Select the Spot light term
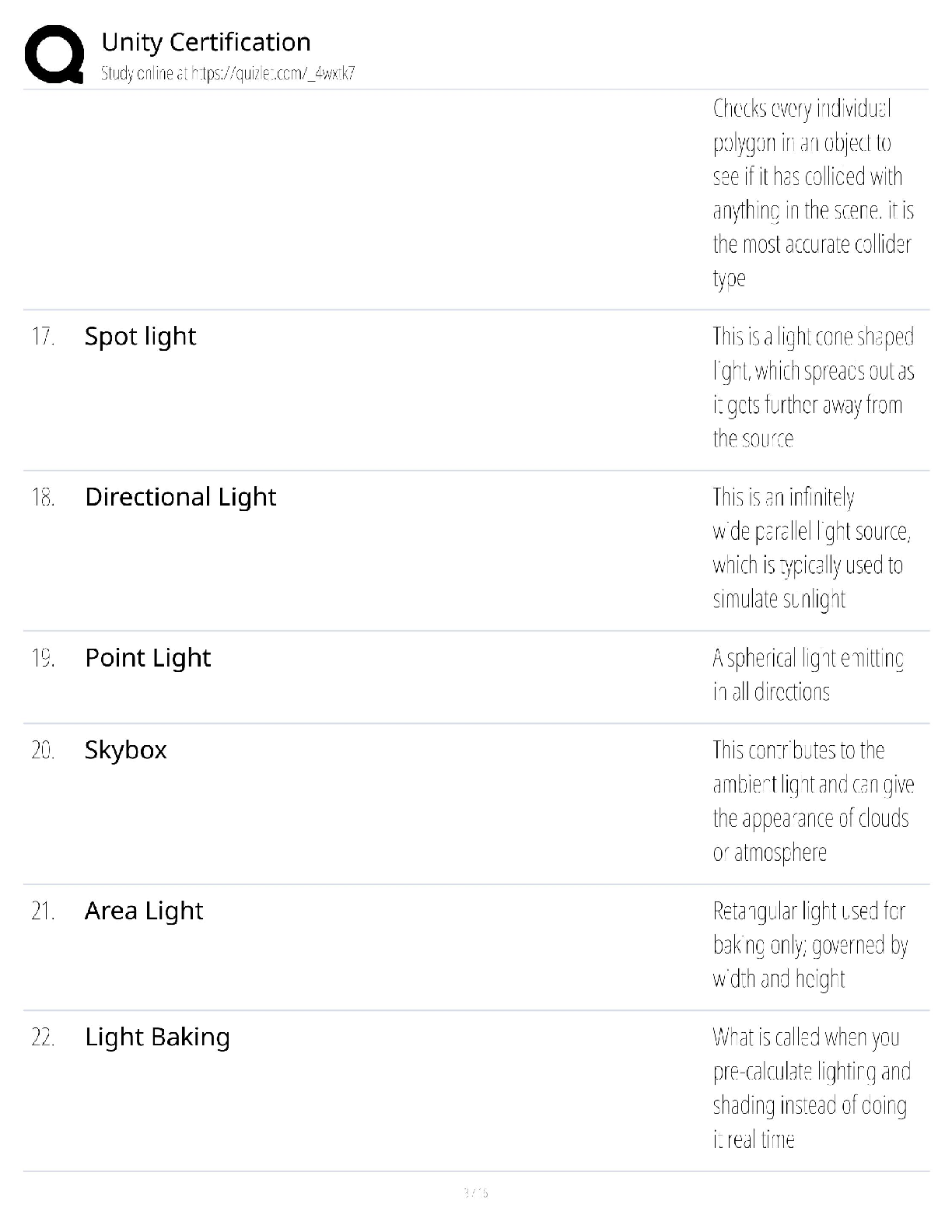 click(x=140, y=336)
